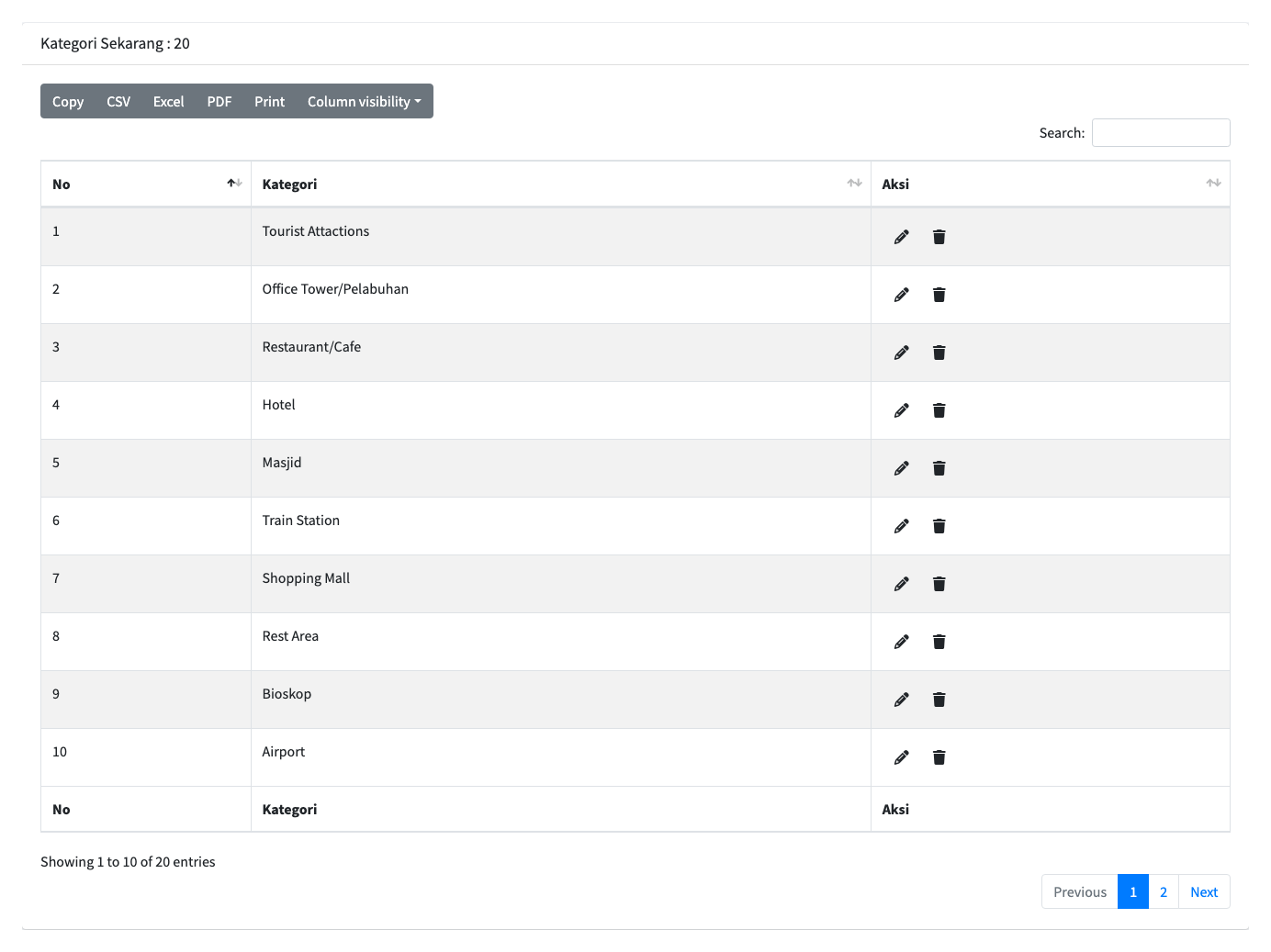Sort by the No column header
Image resolution: width=1271 pixels, height=952 pixels.
pyautogui.click(x=146, y=184)
